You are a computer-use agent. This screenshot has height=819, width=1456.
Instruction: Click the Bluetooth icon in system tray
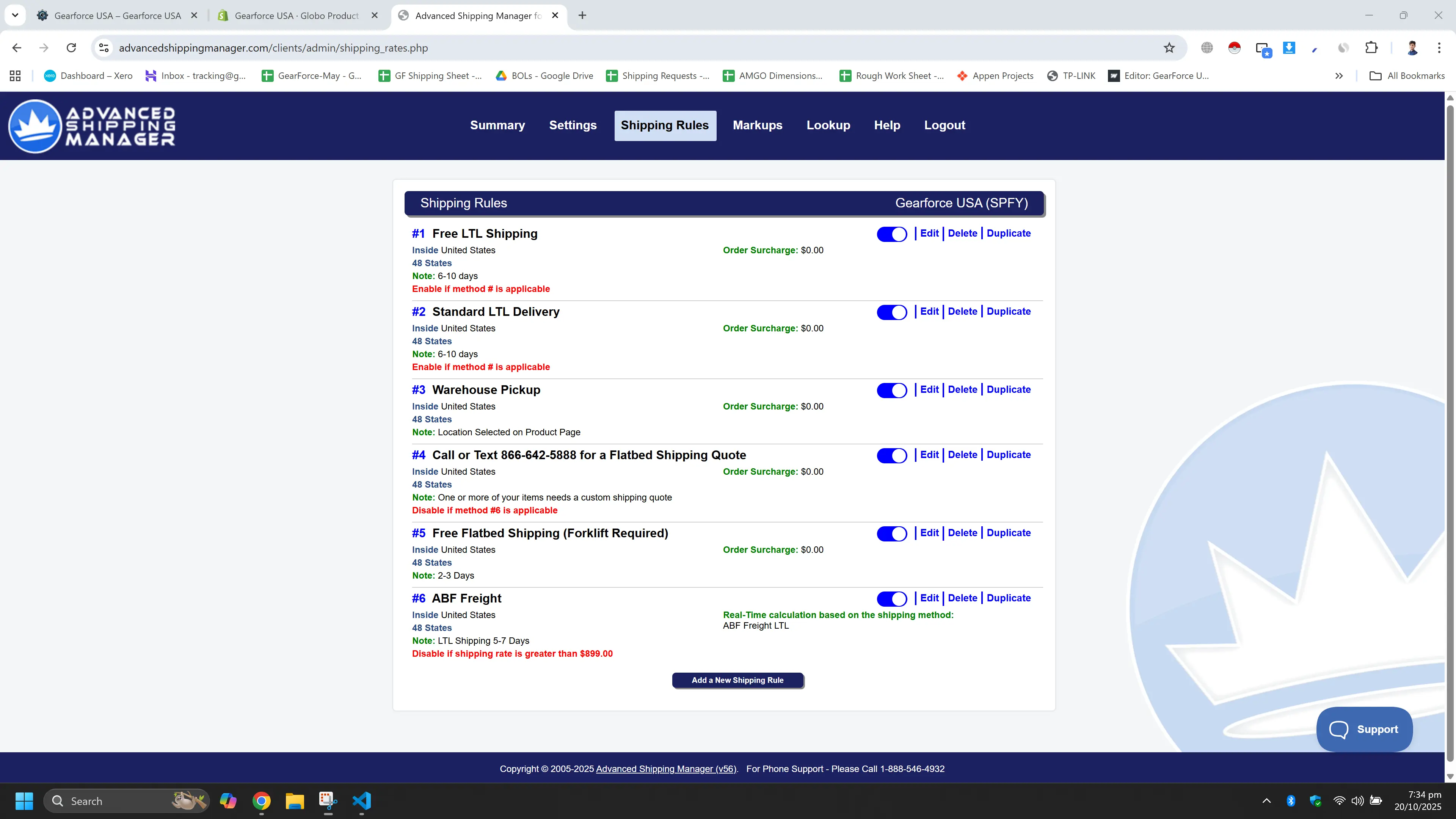point(1290,800)
